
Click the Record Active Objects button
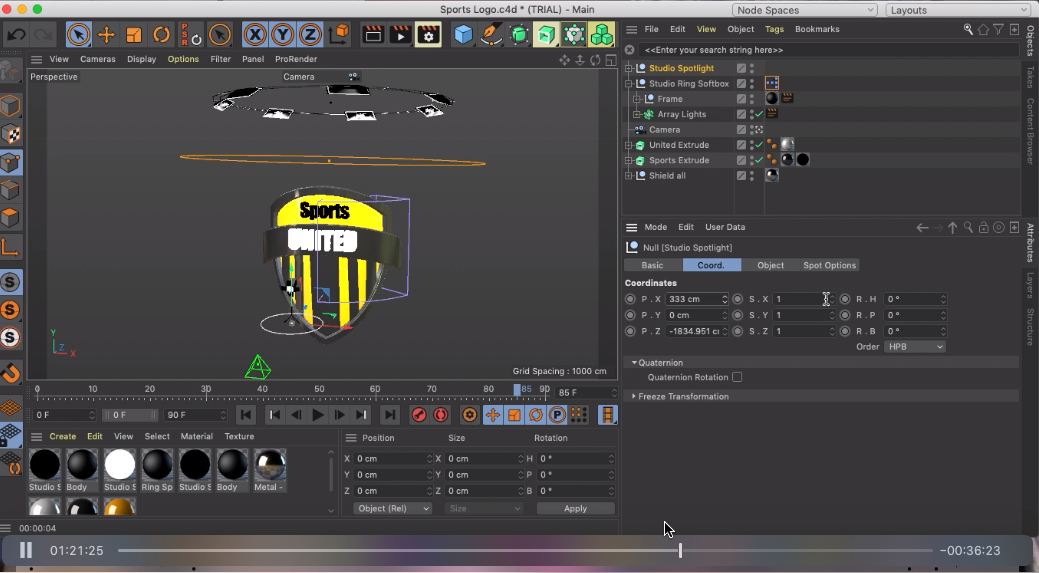click(x=419, y=415)
